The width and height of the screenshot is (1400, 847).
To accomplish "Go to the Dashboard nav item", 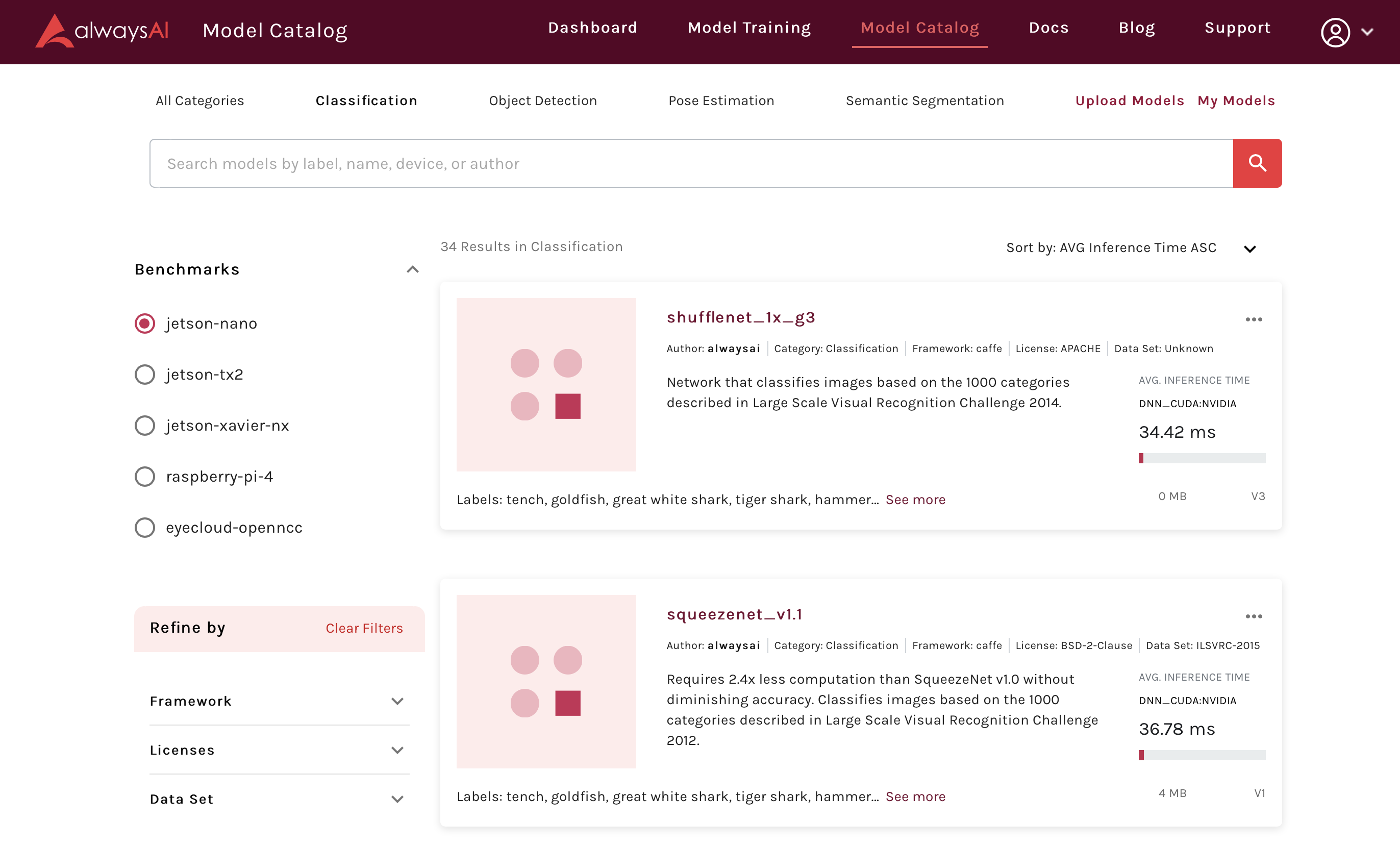I will (593, 27).
